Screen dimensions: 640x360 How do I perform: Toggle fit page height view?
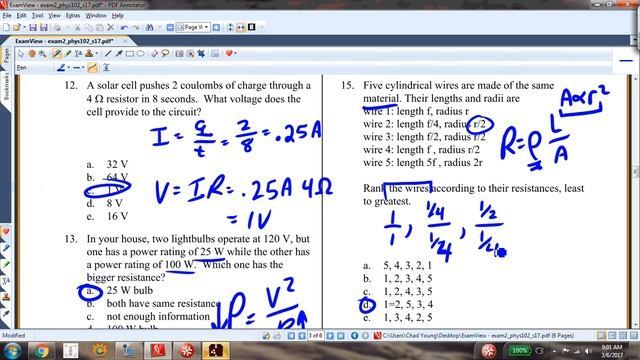pos(230,27)
